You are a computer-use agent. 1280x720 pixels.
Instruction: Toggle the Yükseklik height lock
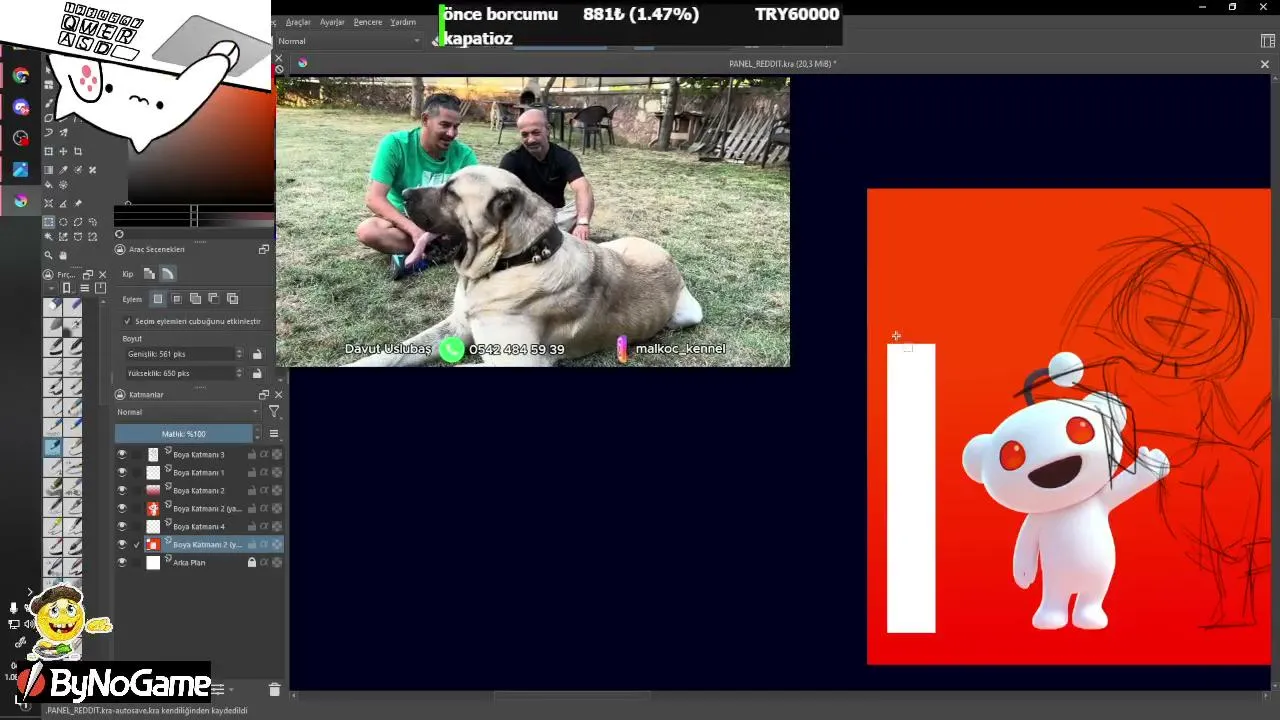tap(257, 373)
